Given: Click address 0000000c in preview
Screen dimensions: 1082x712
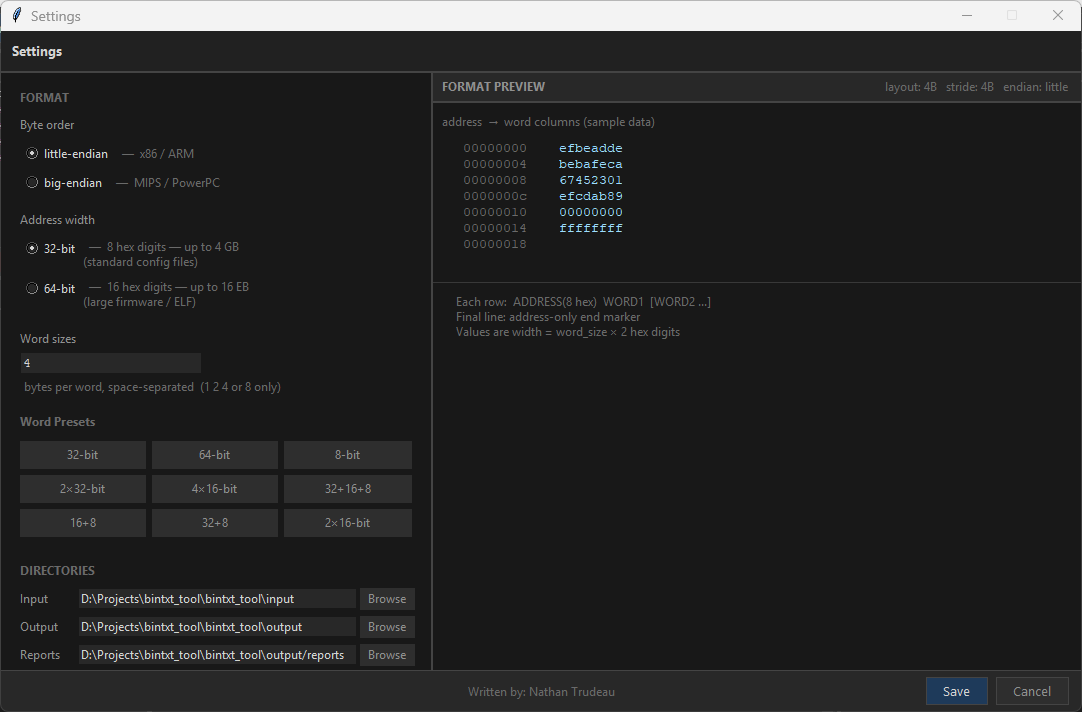Looking at the screenshot, I should 495,196.
